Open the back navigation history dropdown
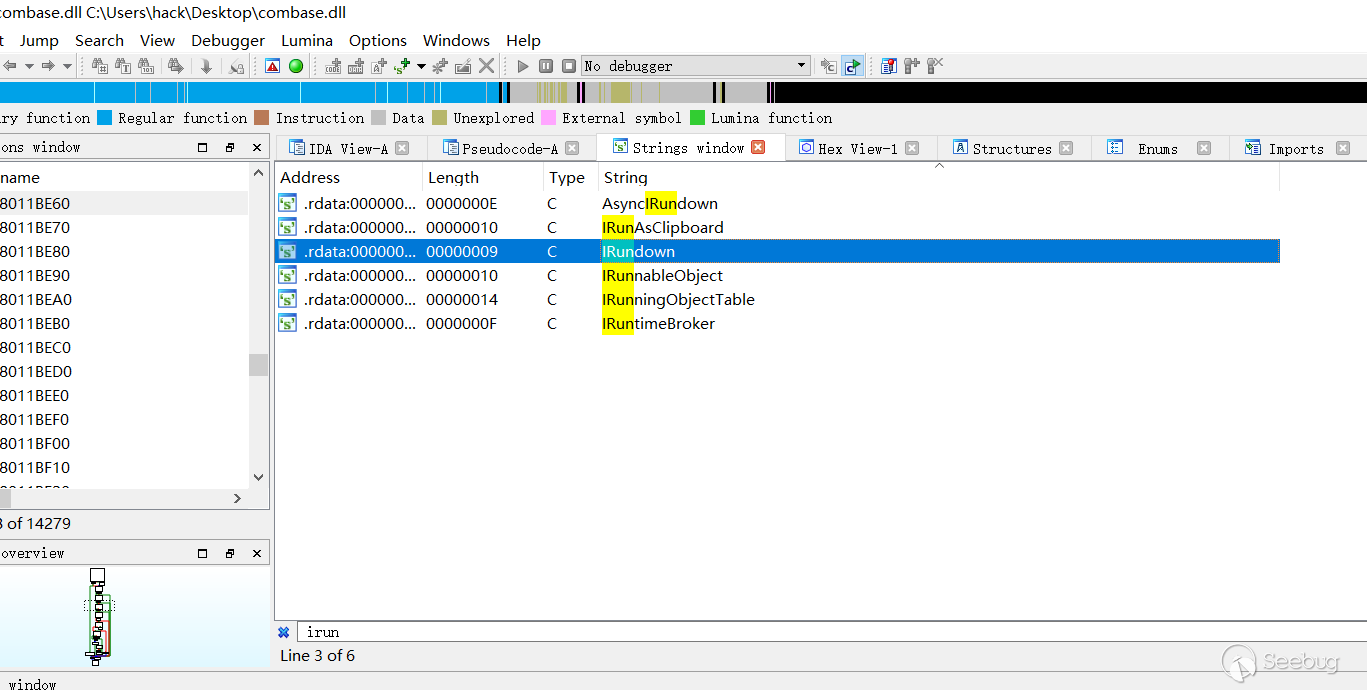Viewport: 1367px width, 690px height. [29, 66]
